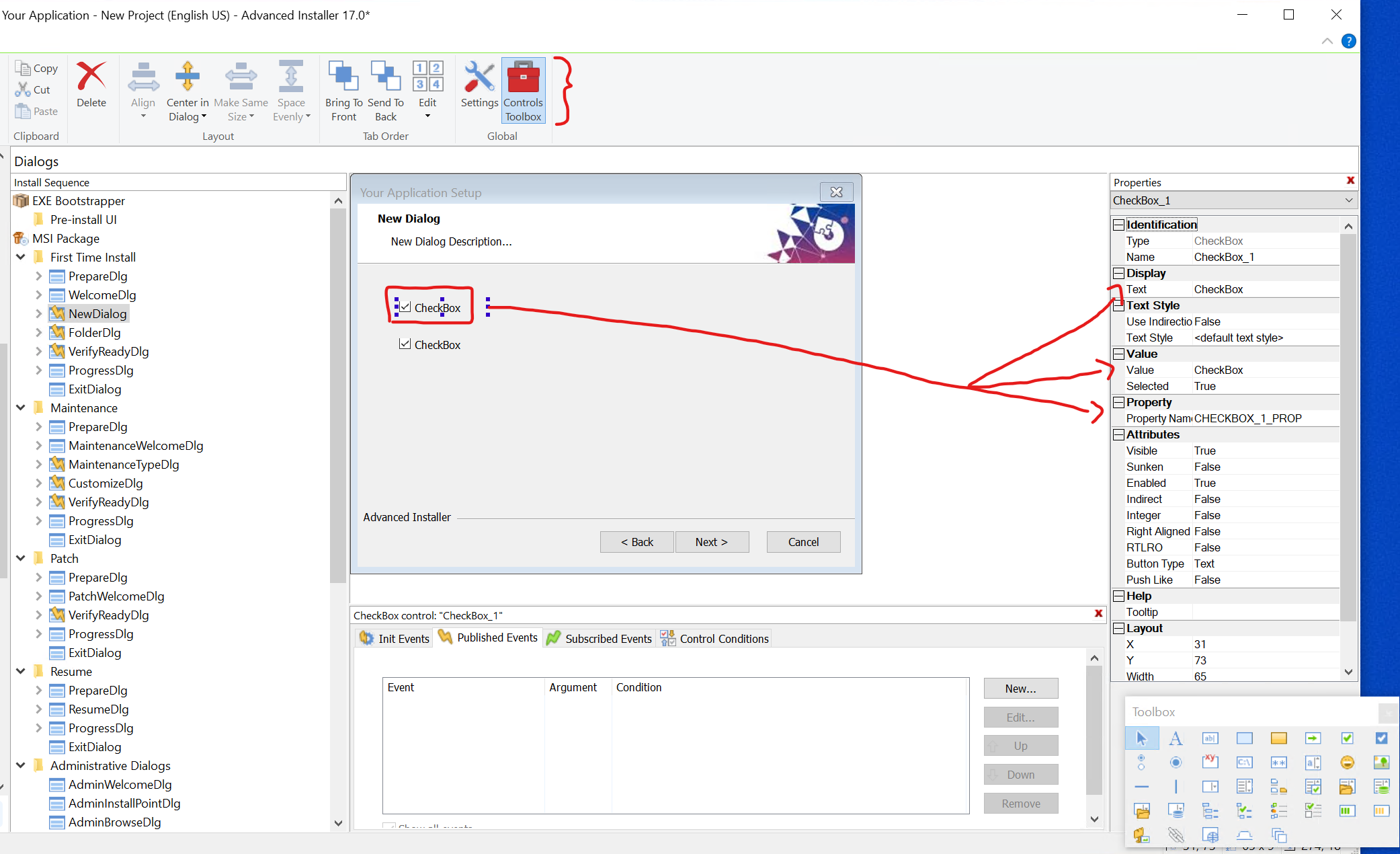
Task: Open the Control Conditions tab
Action: tap(715, 638)
